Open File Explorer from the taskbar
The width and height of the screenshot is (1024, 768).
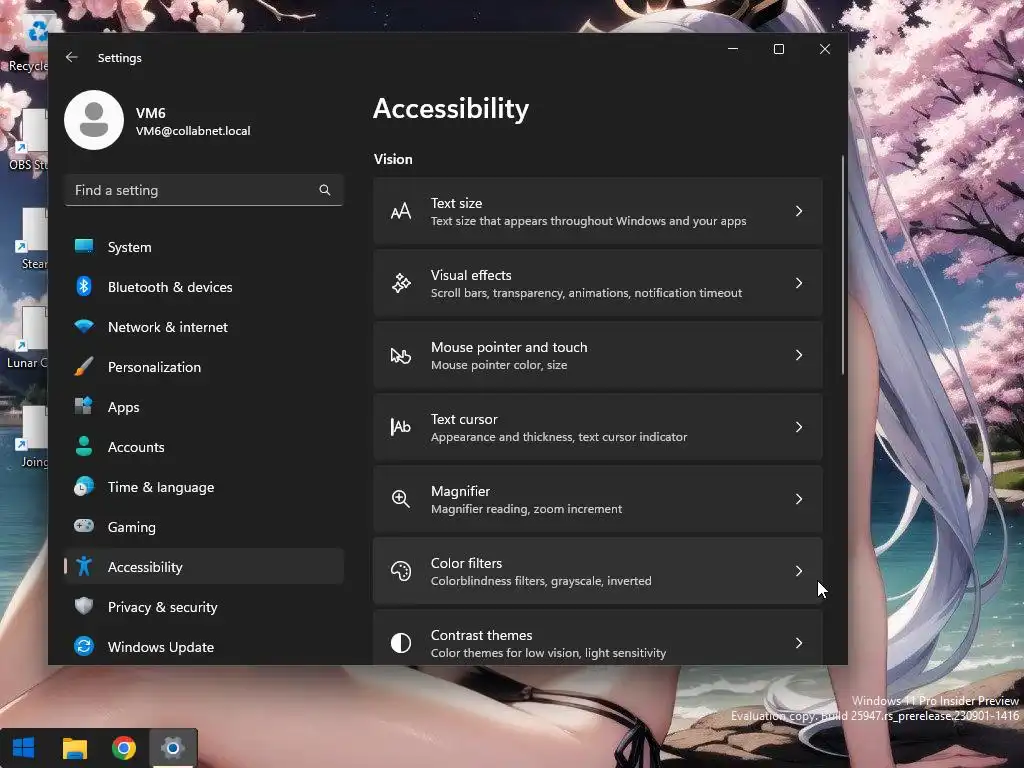[x=74, y=748]
